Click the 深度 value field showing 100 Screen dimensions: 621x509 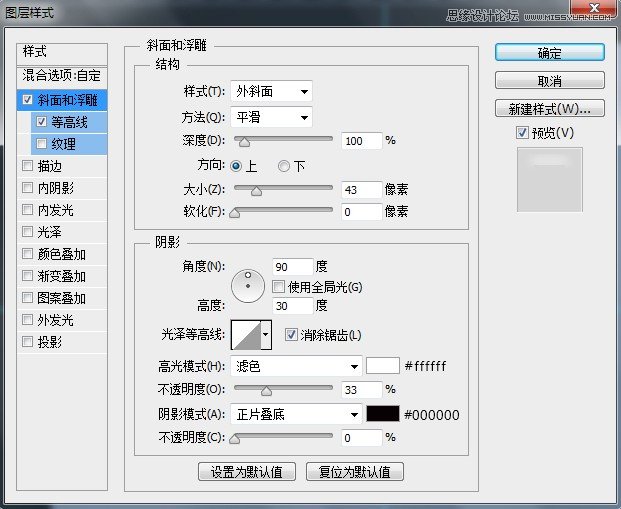[x=362, y=141]
